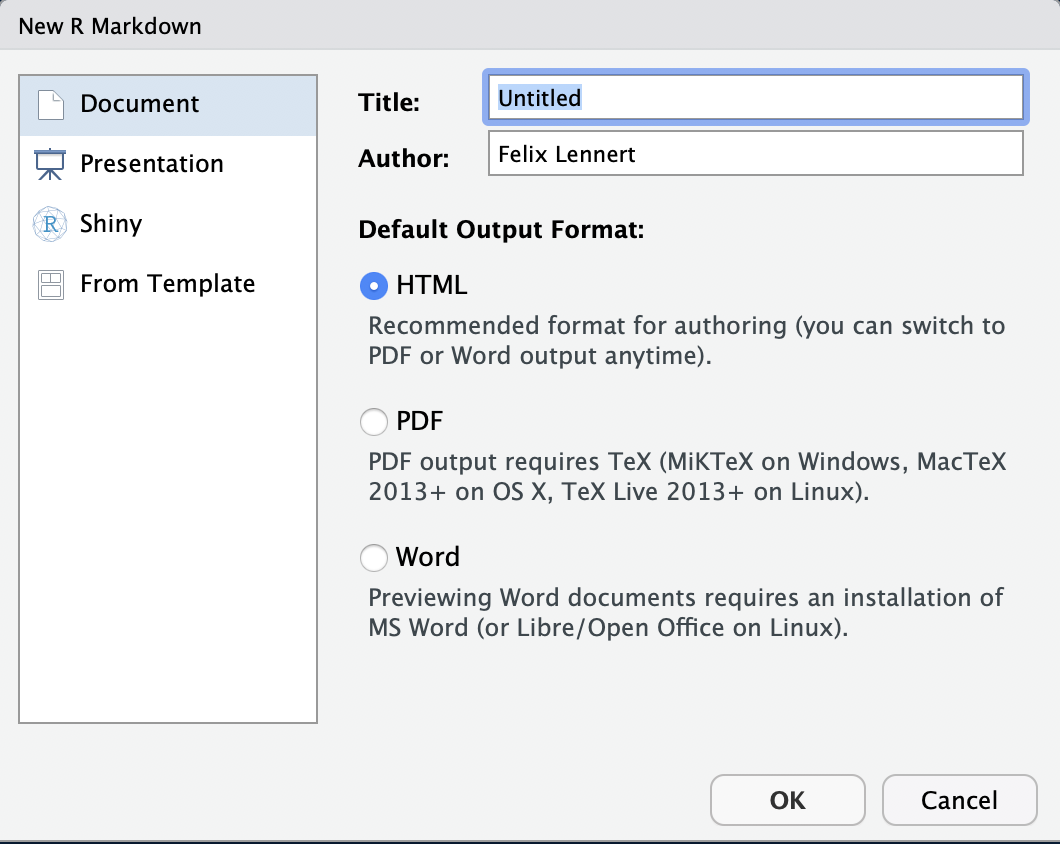The height and width of the screenshot is (844, 1060).
Task: Enable the Word output radio button
Action: pos(374,557)
